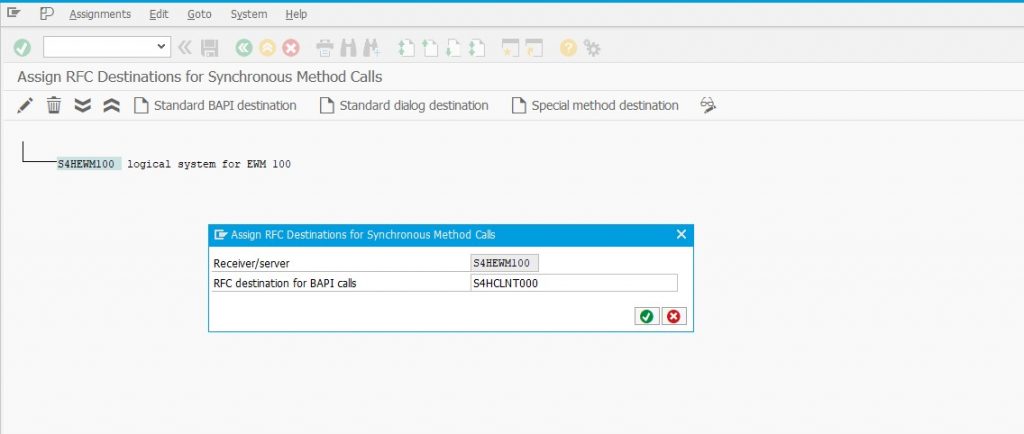Viewport: 1024px width, 434px height.
Task: Click Standard BAPI destination button
Action: click(215, 105)
